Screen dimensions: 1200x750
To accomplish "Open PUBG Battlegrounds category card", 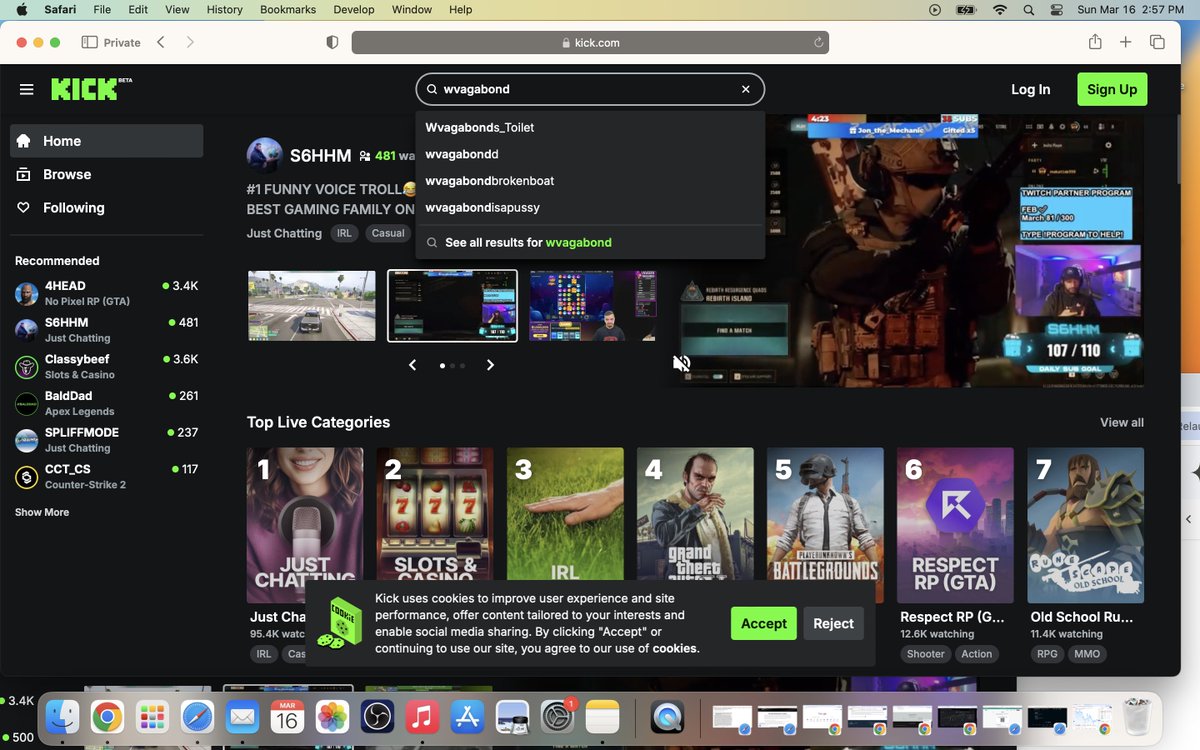I will tap(825, 525).
